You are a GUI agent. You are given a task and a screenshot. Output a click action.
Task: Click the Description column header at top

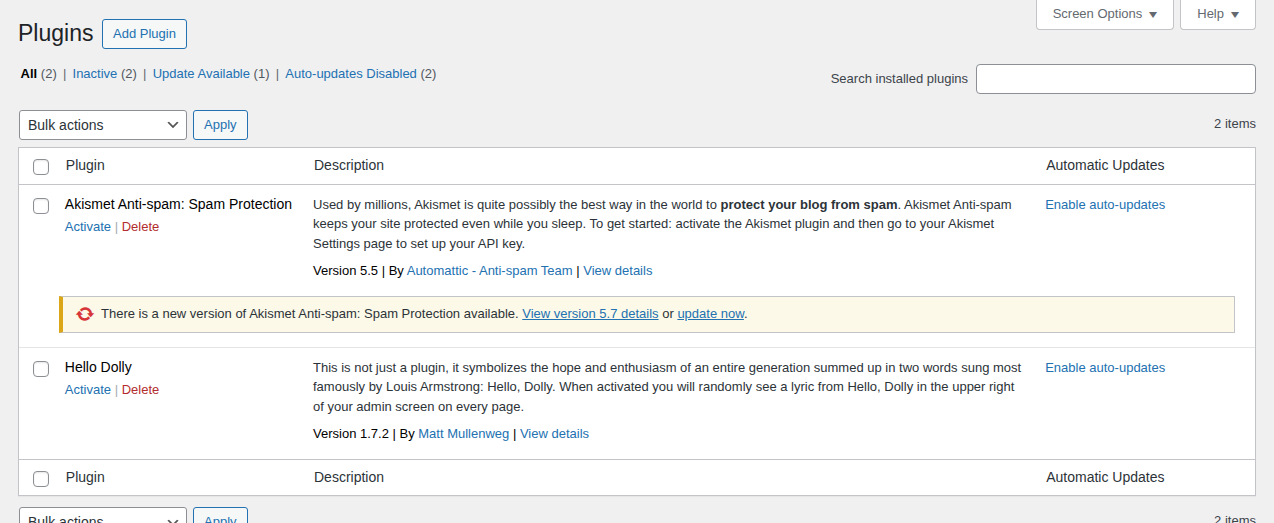point(349,165)
